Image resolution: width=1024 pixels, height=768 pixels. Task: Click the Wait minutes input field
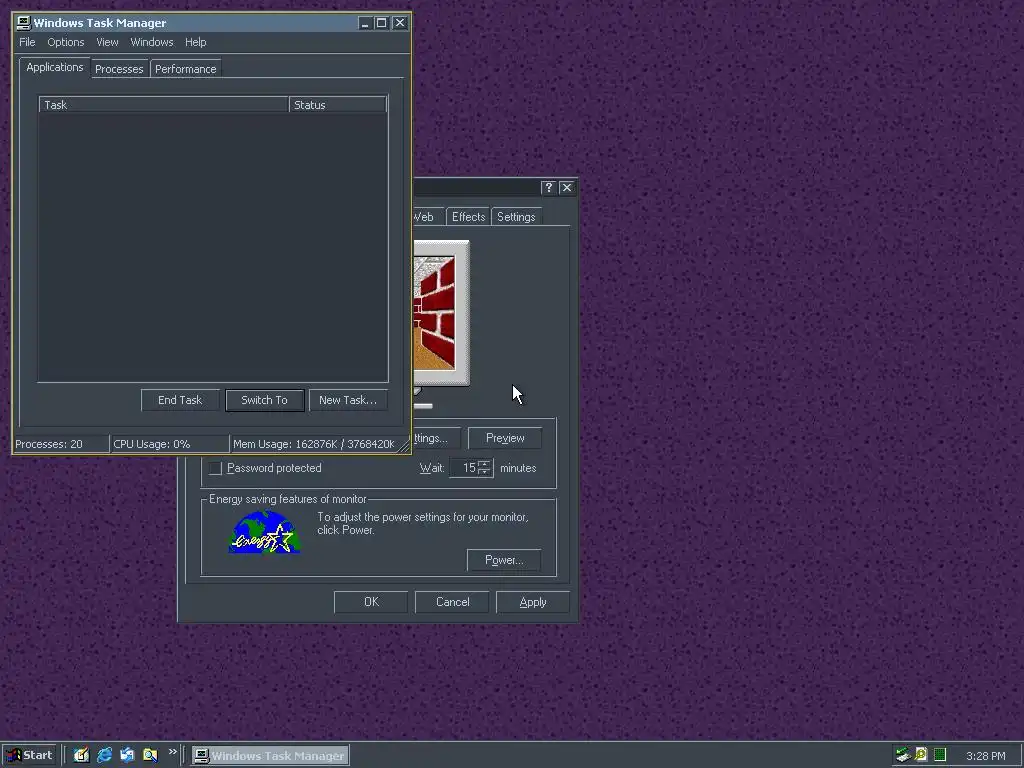463,468
